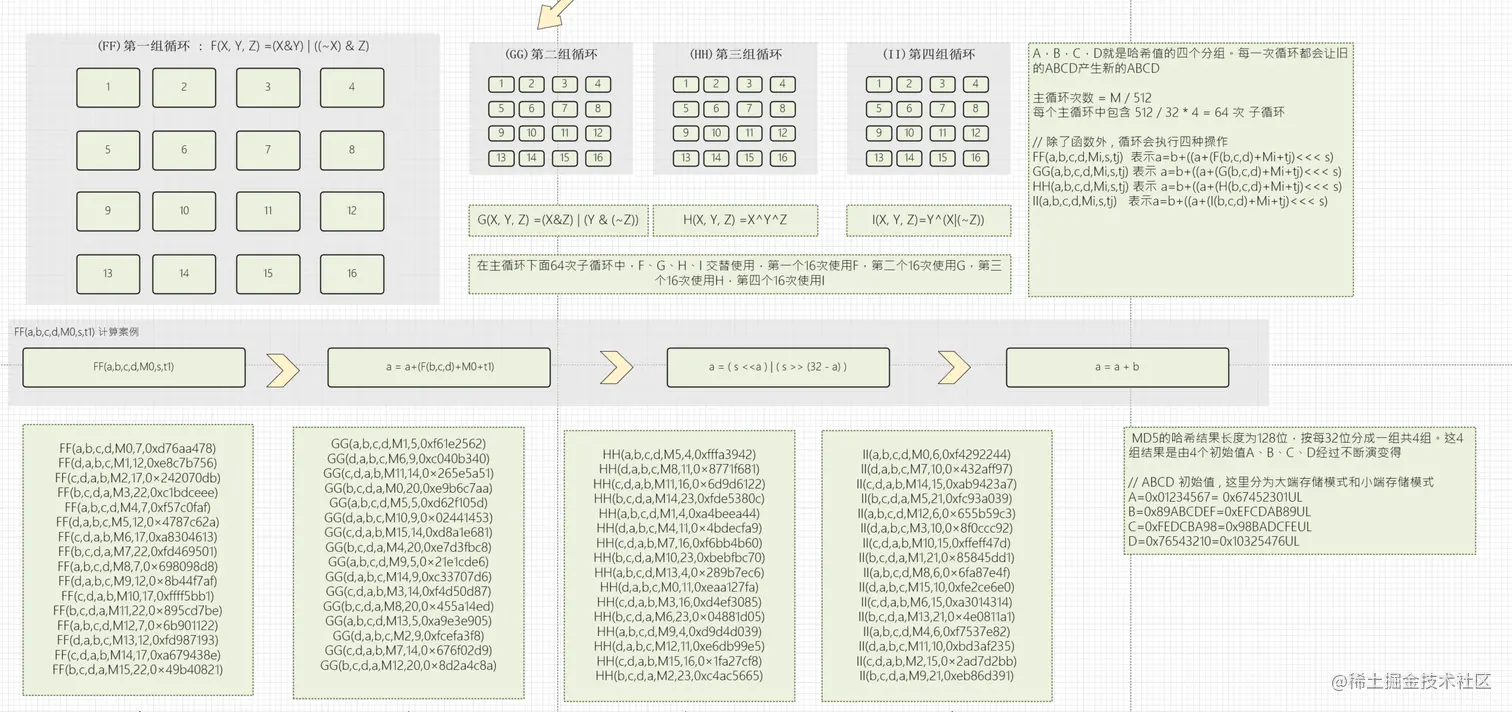This screenshot has height=712, width=1512.
Task: Click box 6 in the FF group
Action: tap(184, 150)
